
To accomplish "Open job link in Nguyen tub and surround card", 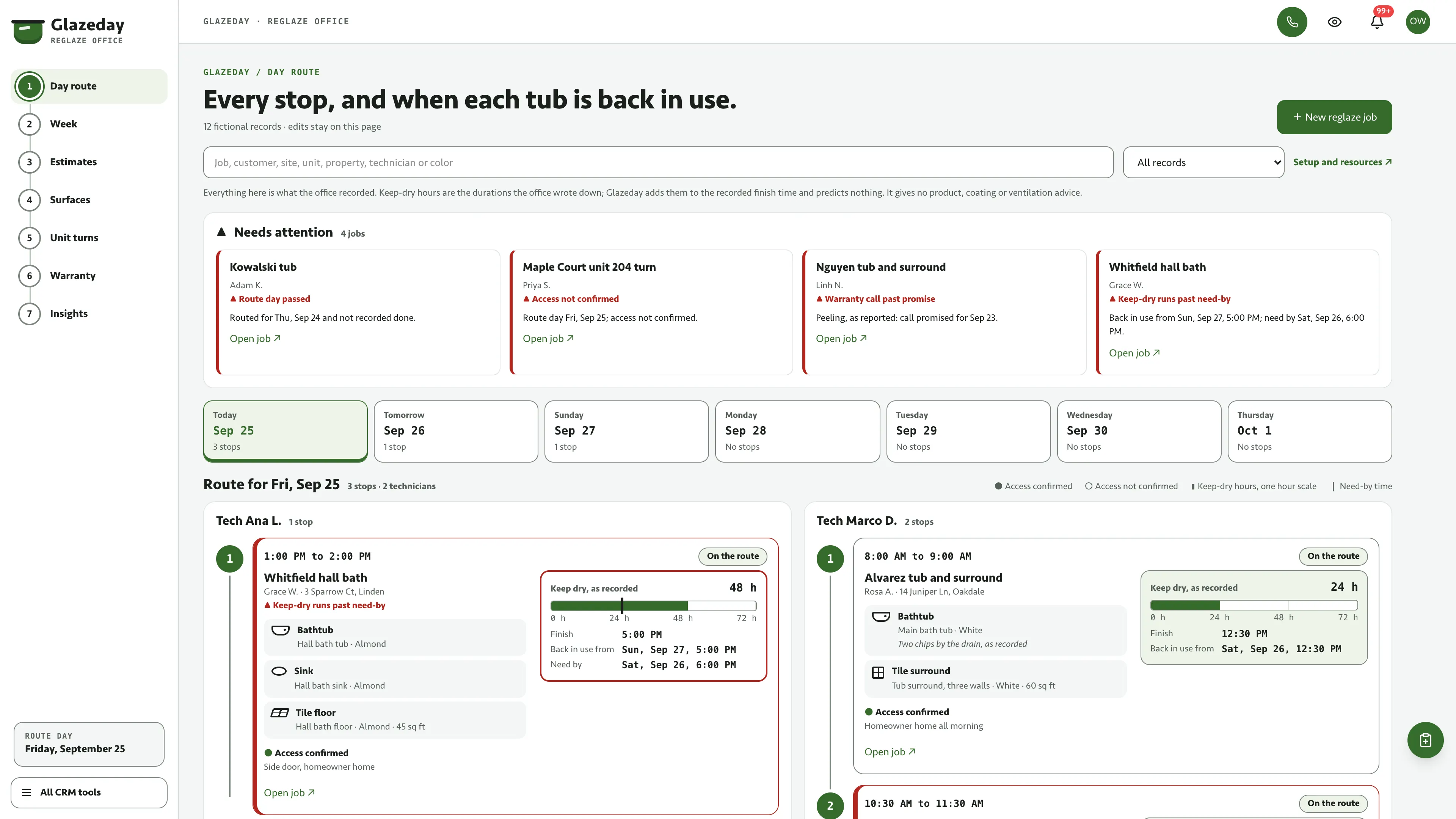I will coord(841,339).
